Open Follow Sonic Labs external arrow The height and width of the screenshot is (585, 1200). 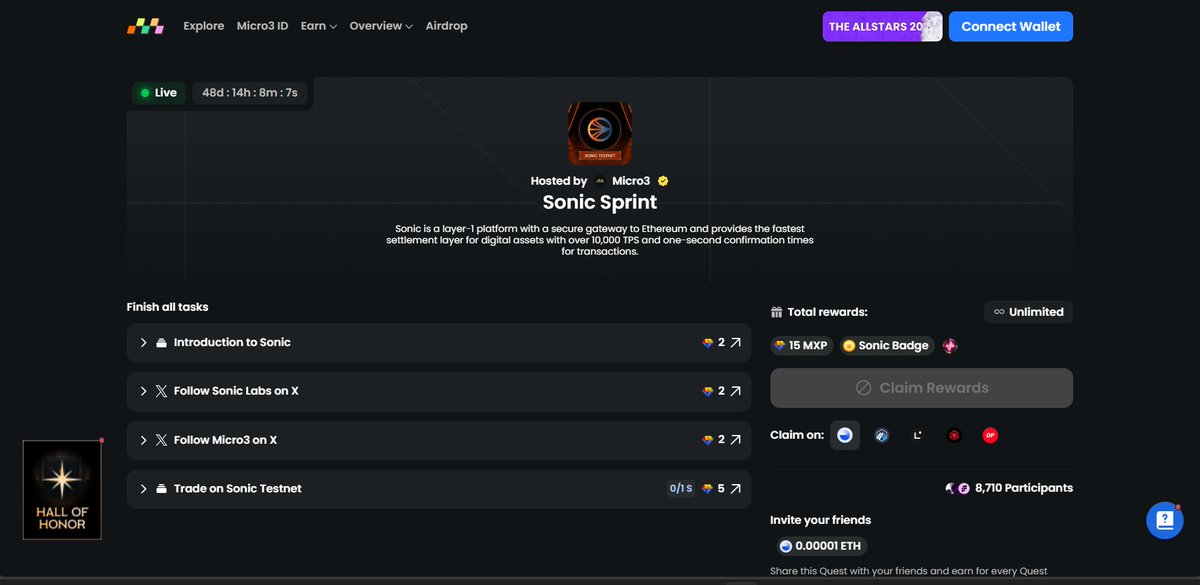tap(736, 391)
